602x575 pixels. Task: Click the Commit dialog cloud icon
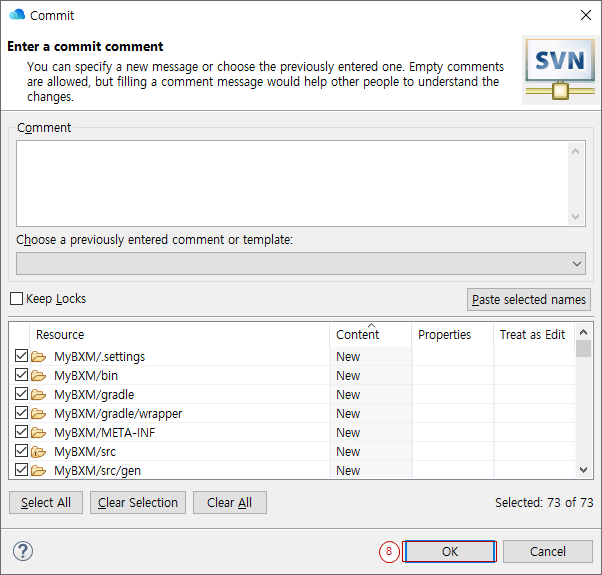16,16
